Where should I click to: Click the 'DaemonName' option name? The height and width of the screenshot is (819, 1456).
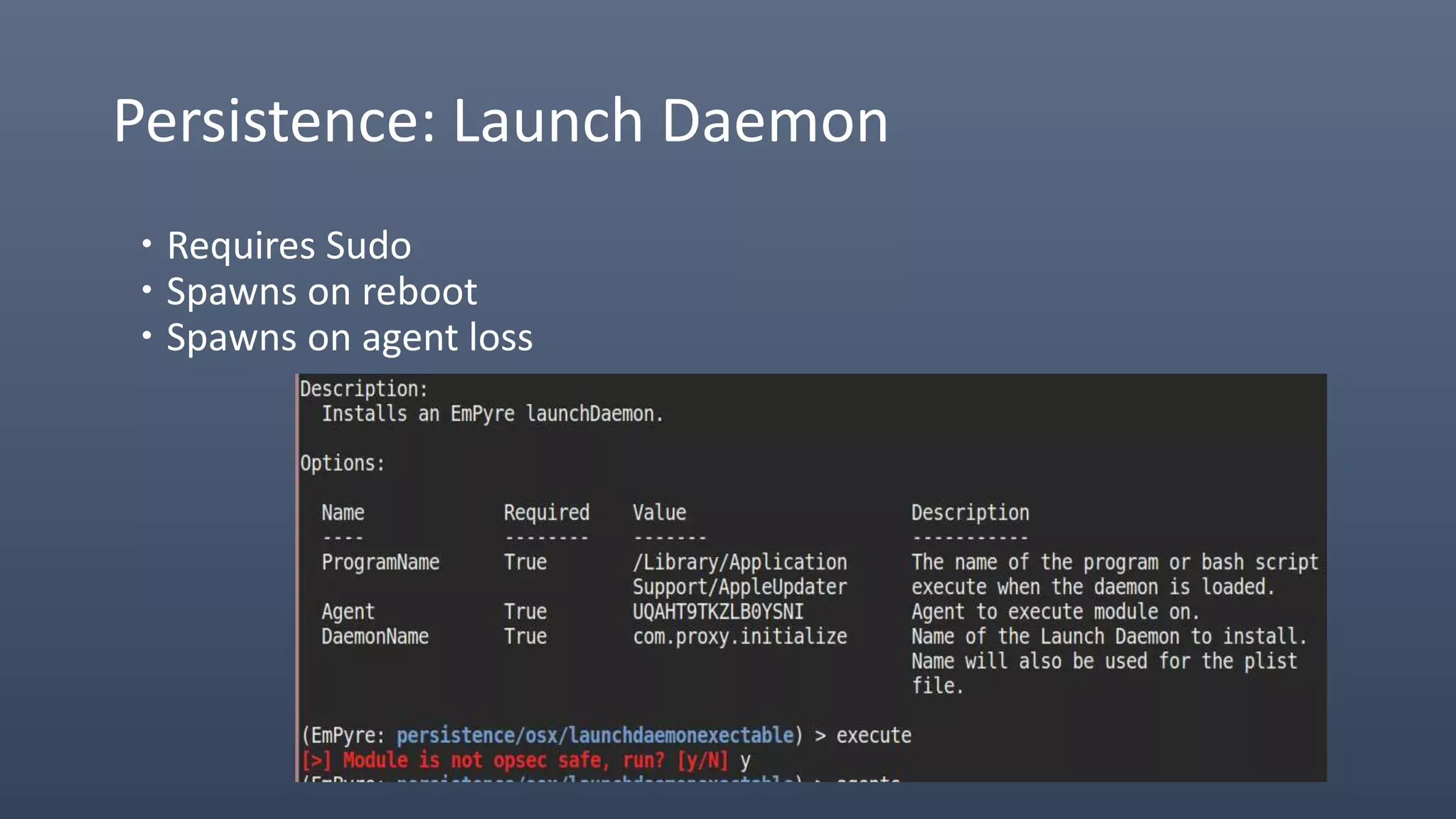point(375,636)
